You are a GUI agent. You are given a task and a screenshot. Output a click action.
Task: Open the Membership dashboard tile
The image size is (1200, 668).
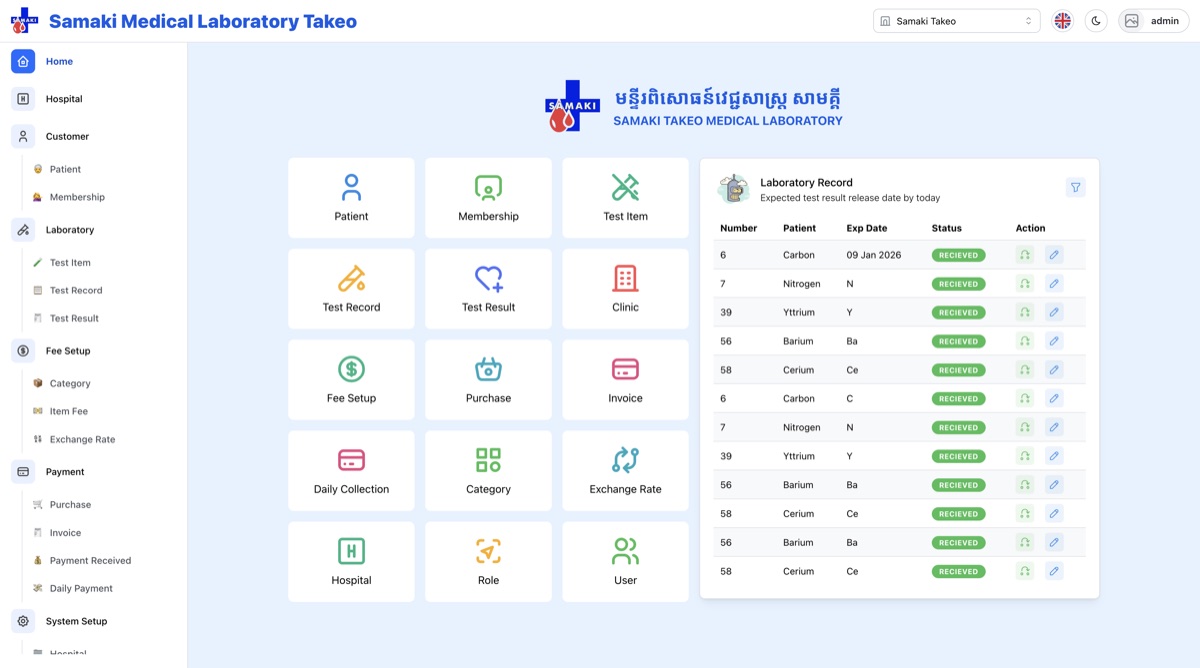point(488,198)
